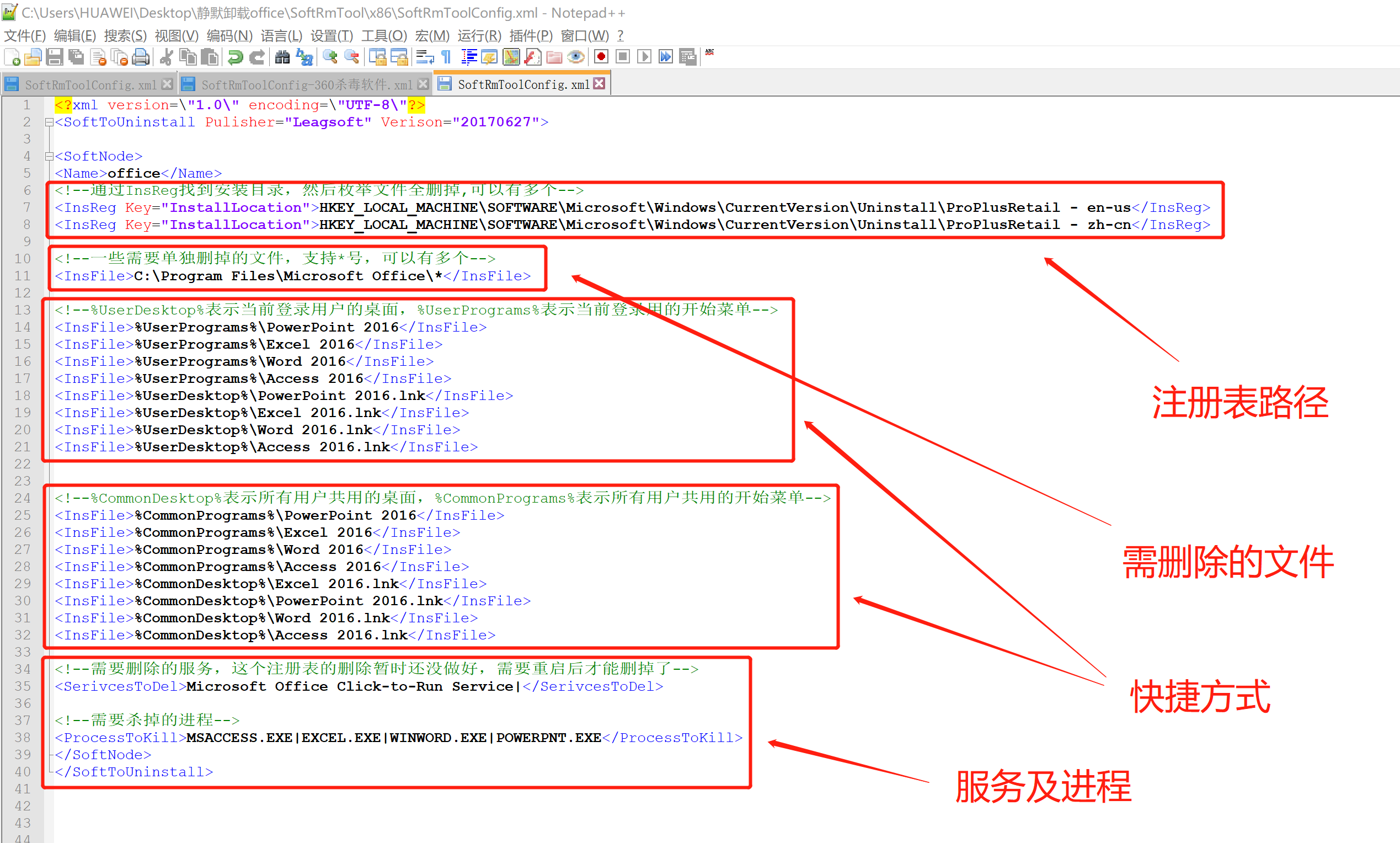Click the Print icon in toolbar
This screenshot has width=1400, height=843.
(x=140, y=57)
